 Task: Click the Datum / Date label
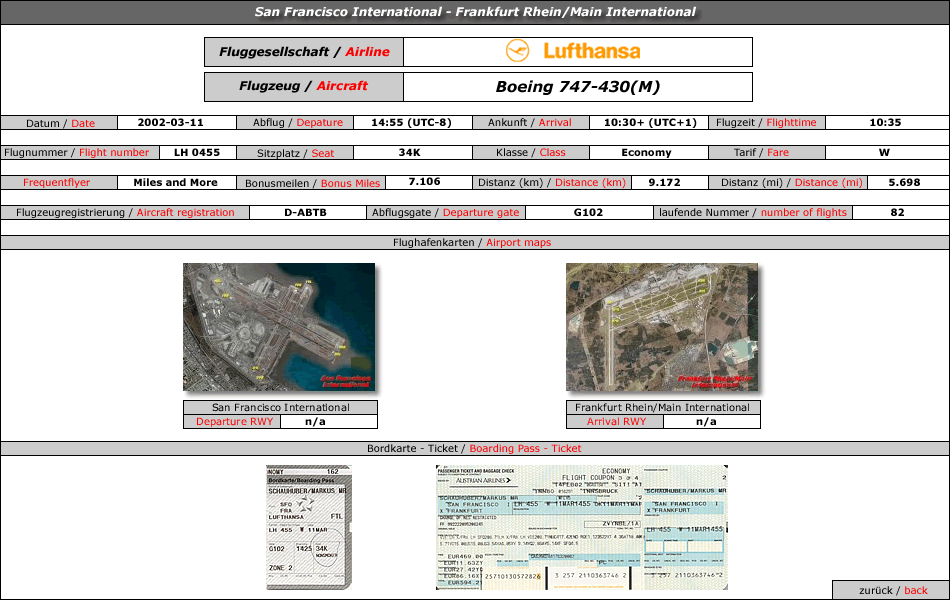[59, 123]
